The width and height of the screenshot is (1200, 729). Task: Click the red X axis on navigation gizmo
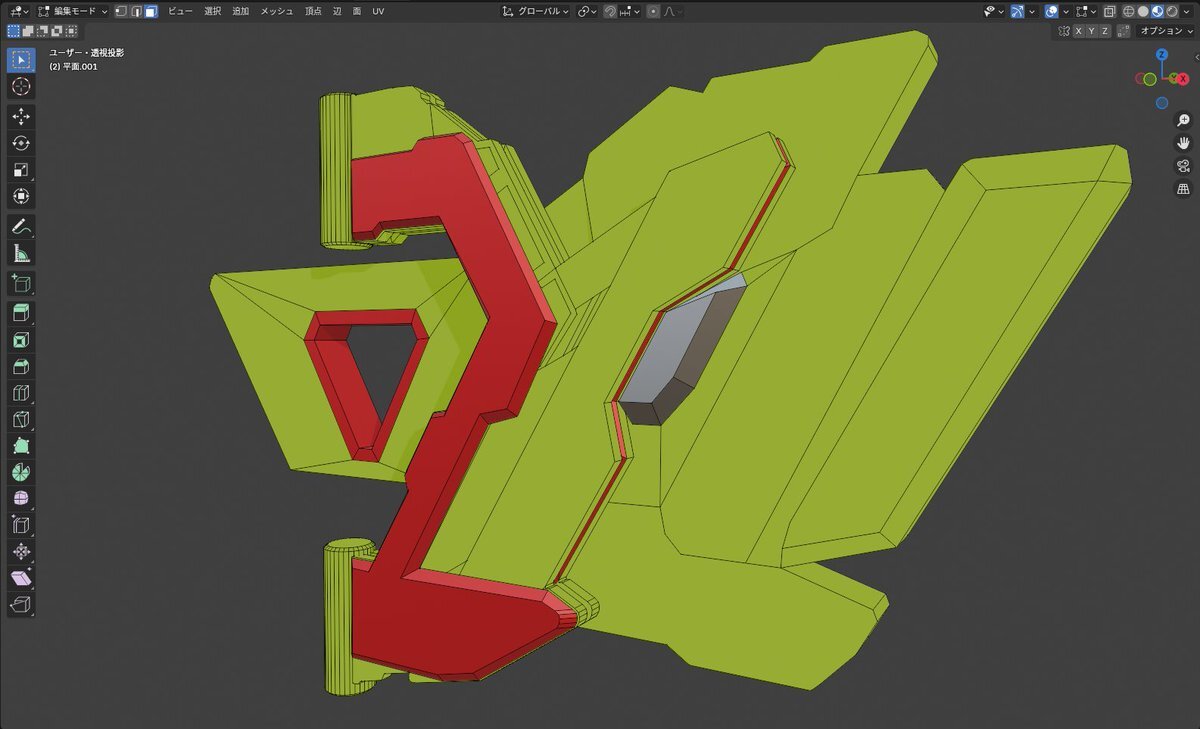coord(1183,79)
